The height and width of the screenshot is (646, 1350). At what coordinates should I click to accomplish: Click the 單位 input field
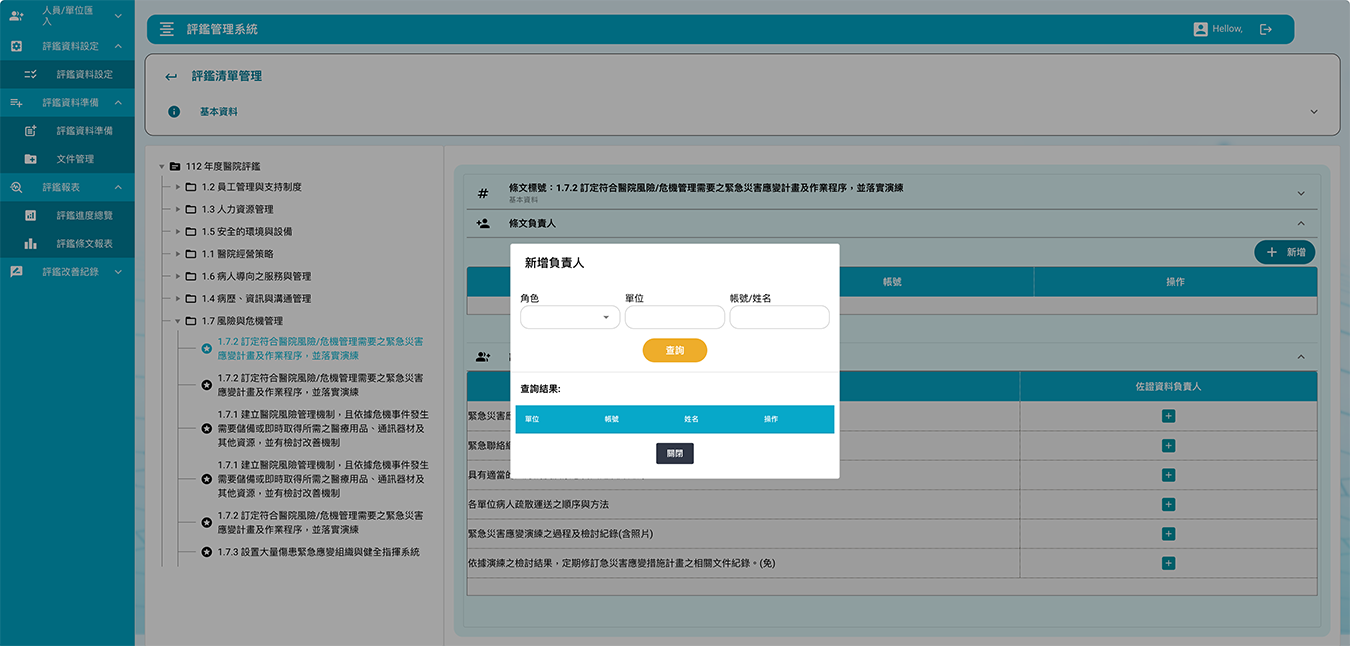[x=674, y=317]
